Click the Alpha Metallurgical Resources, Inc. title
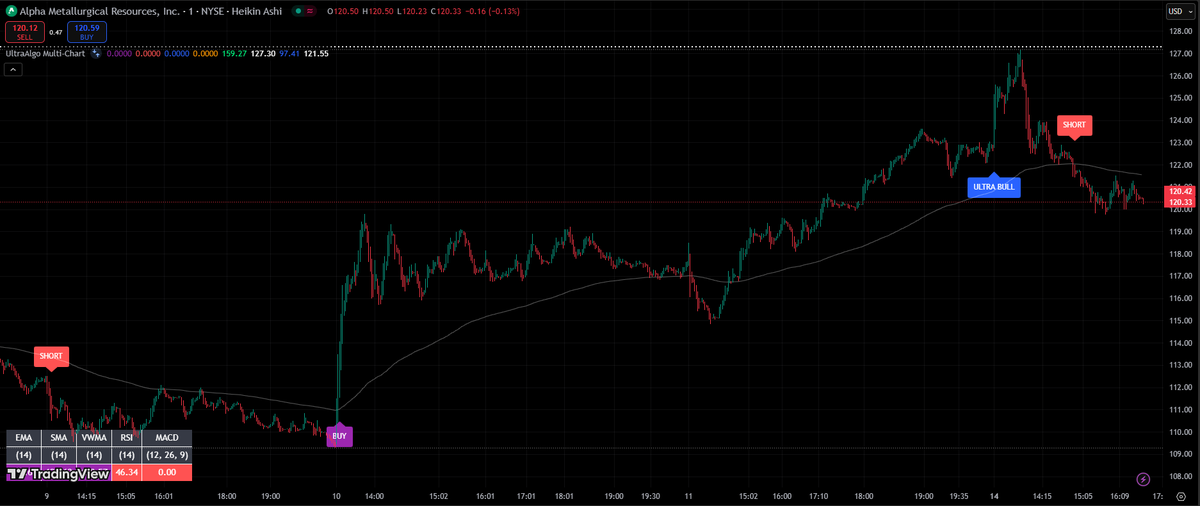This screenshot has width=1200, height=506. (x=100, y=10)
